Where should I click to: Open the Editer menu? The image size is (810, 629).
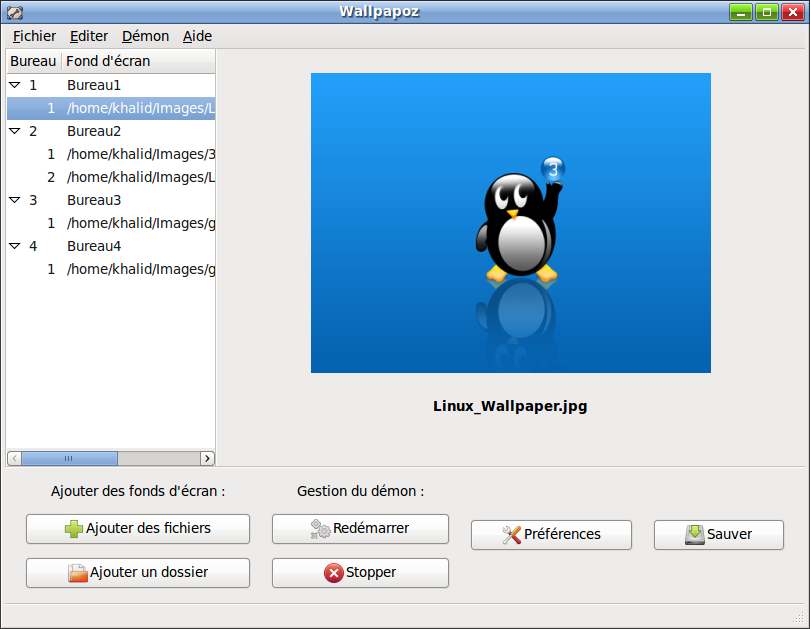[89, 36]
